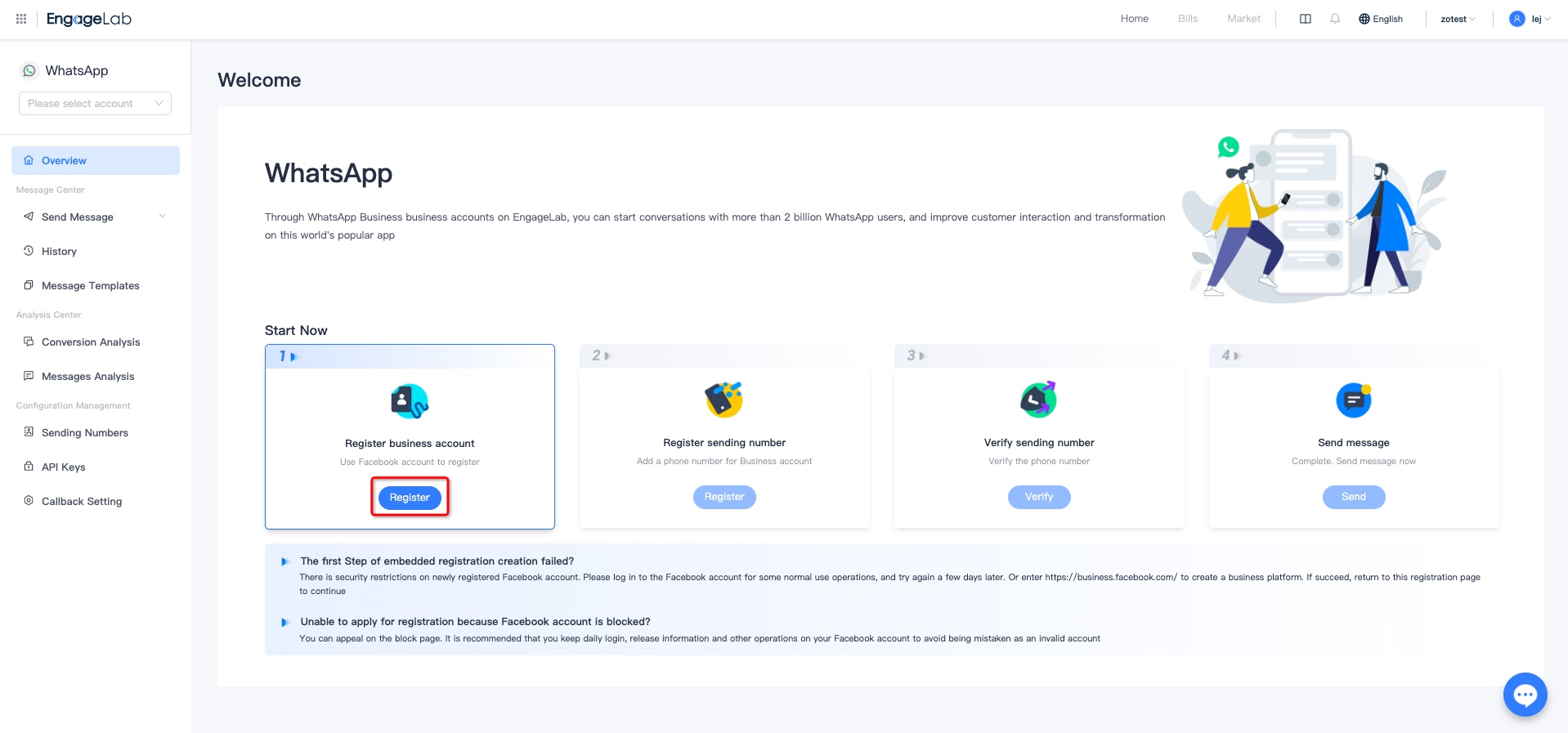Click the user avatar icon
This screenshot has height=733, width=1568.
pos(1517,19)
